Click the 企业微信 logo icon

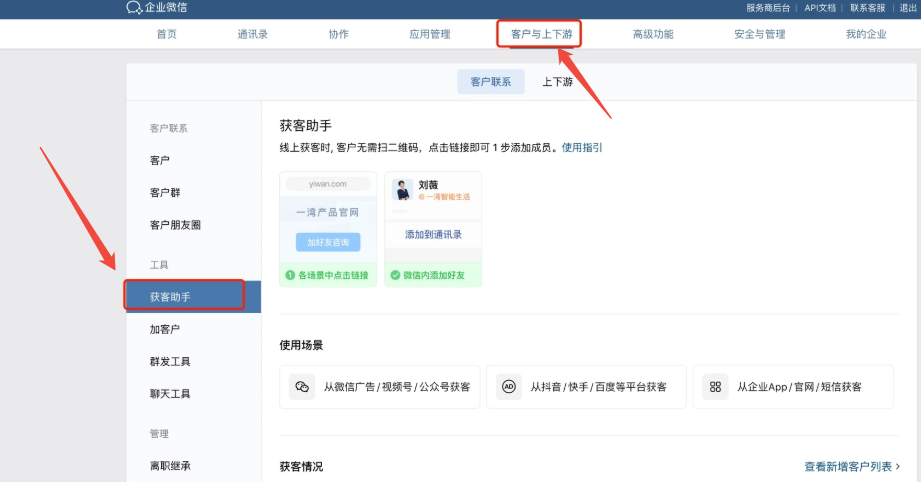click(x=134, y=7)
